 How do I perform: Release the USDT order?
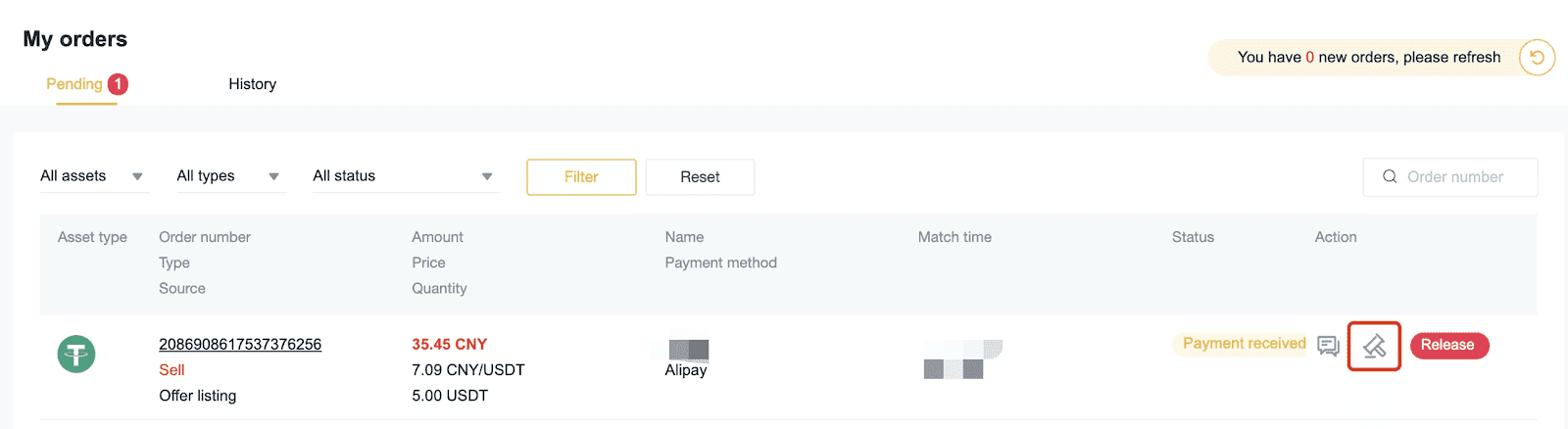point(1448,345)
